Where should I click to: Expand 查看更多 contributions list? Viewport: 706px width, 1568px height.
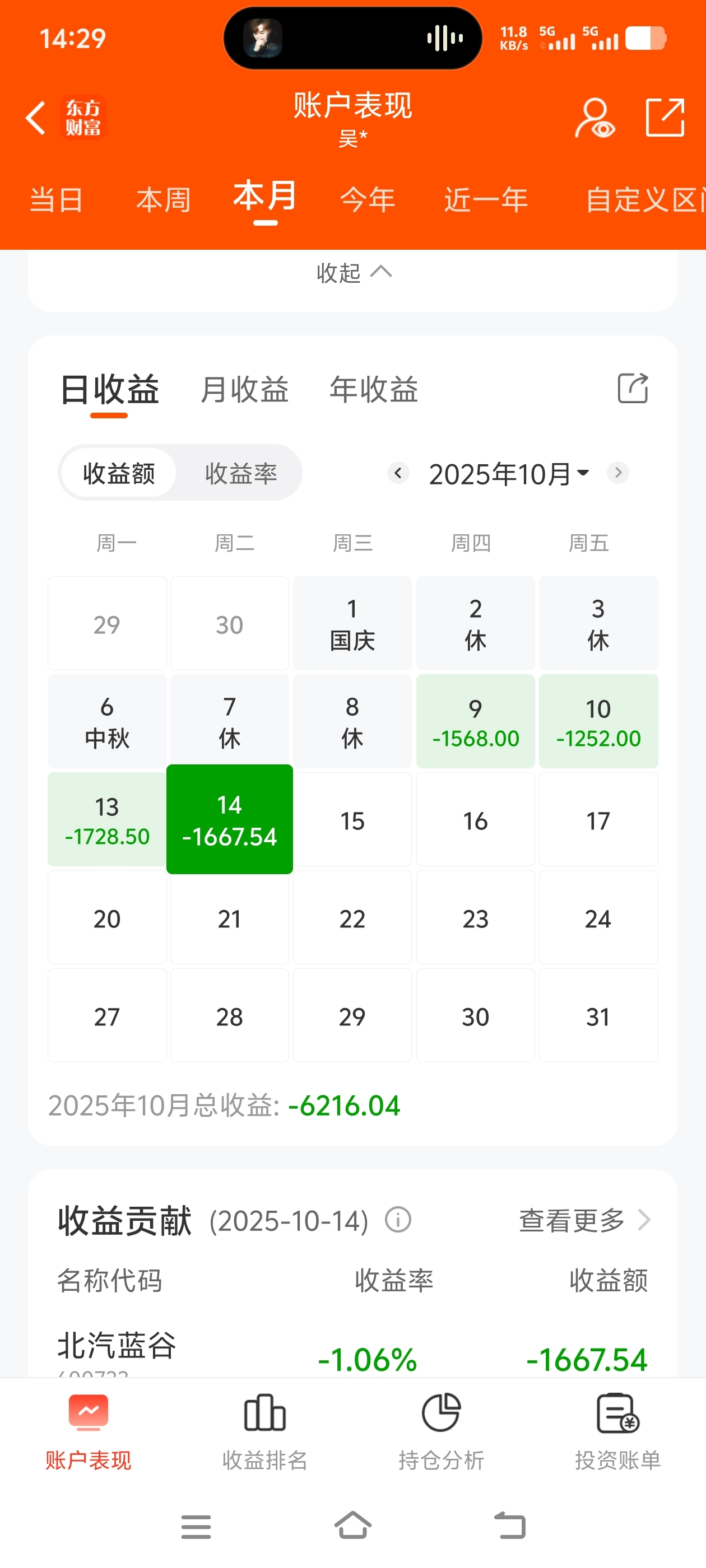(583, 1220)
